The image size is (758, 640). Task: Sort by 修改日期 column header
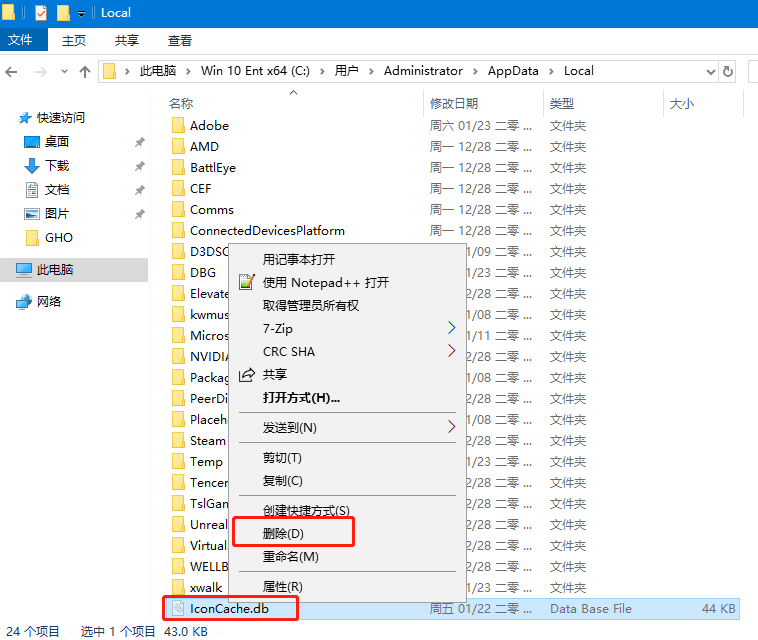click(454, 104)
